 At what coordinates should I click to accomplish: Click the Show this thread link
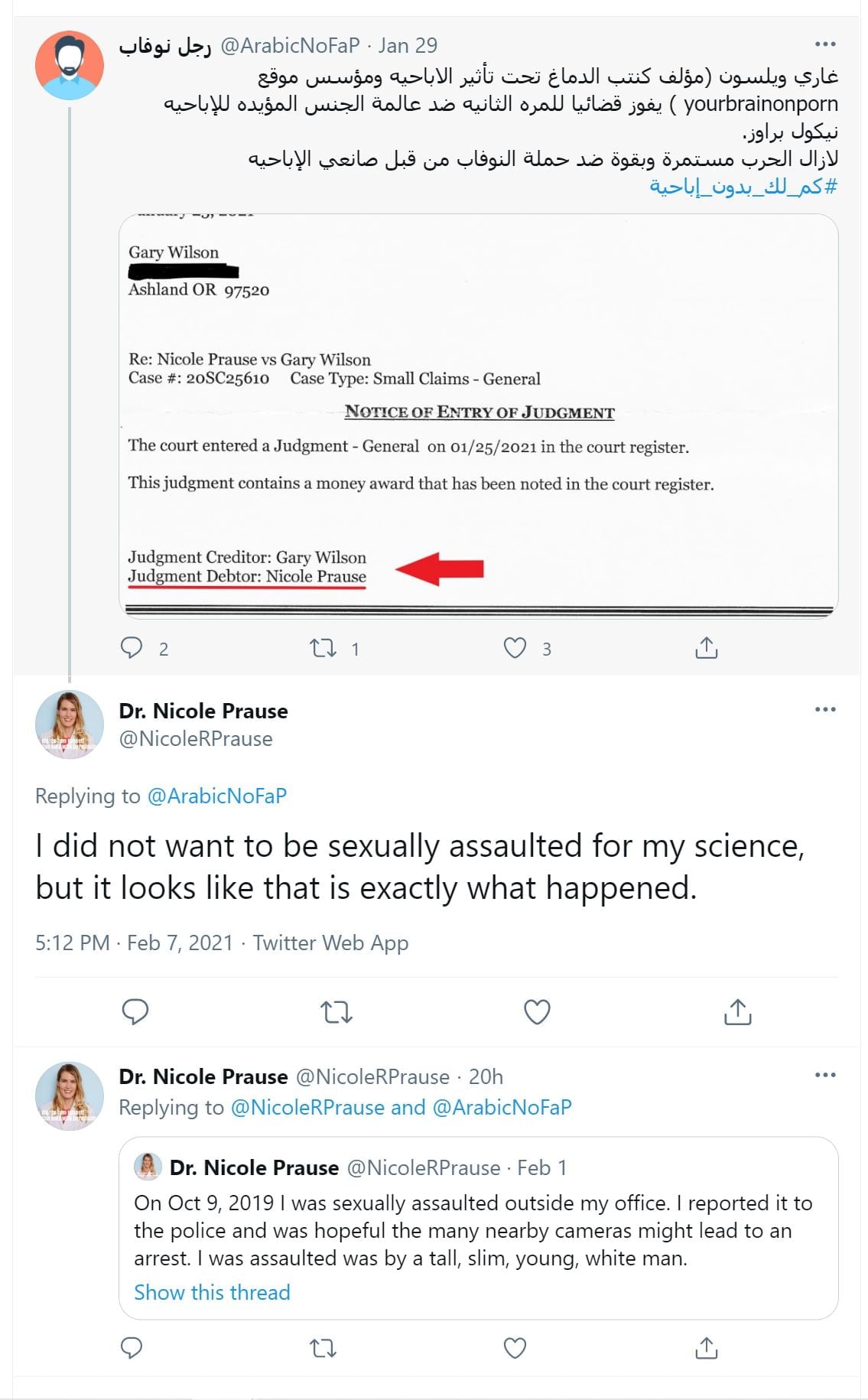pos(212,1292)
